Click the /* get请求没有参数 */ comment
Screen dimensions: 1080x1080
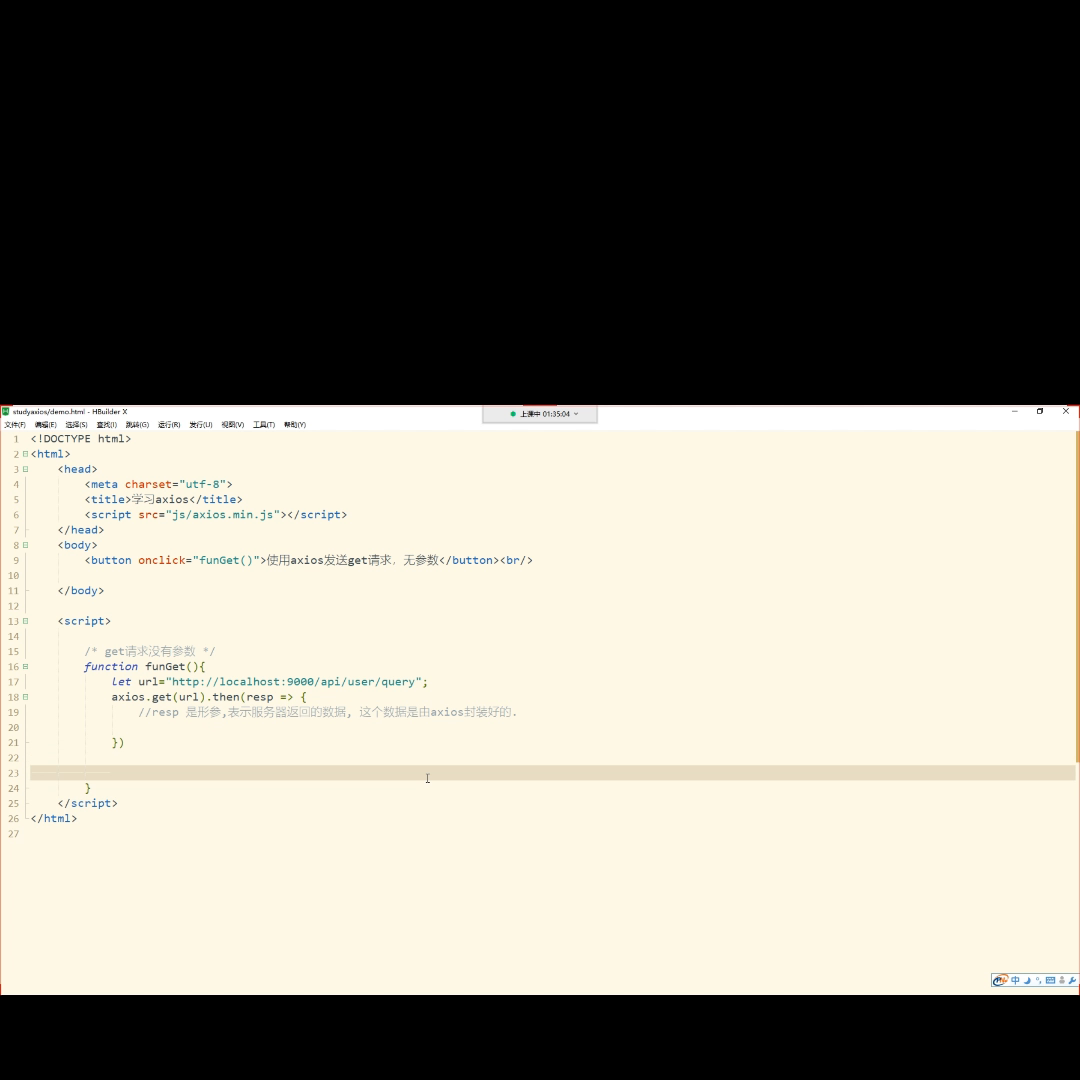point(149,652)
